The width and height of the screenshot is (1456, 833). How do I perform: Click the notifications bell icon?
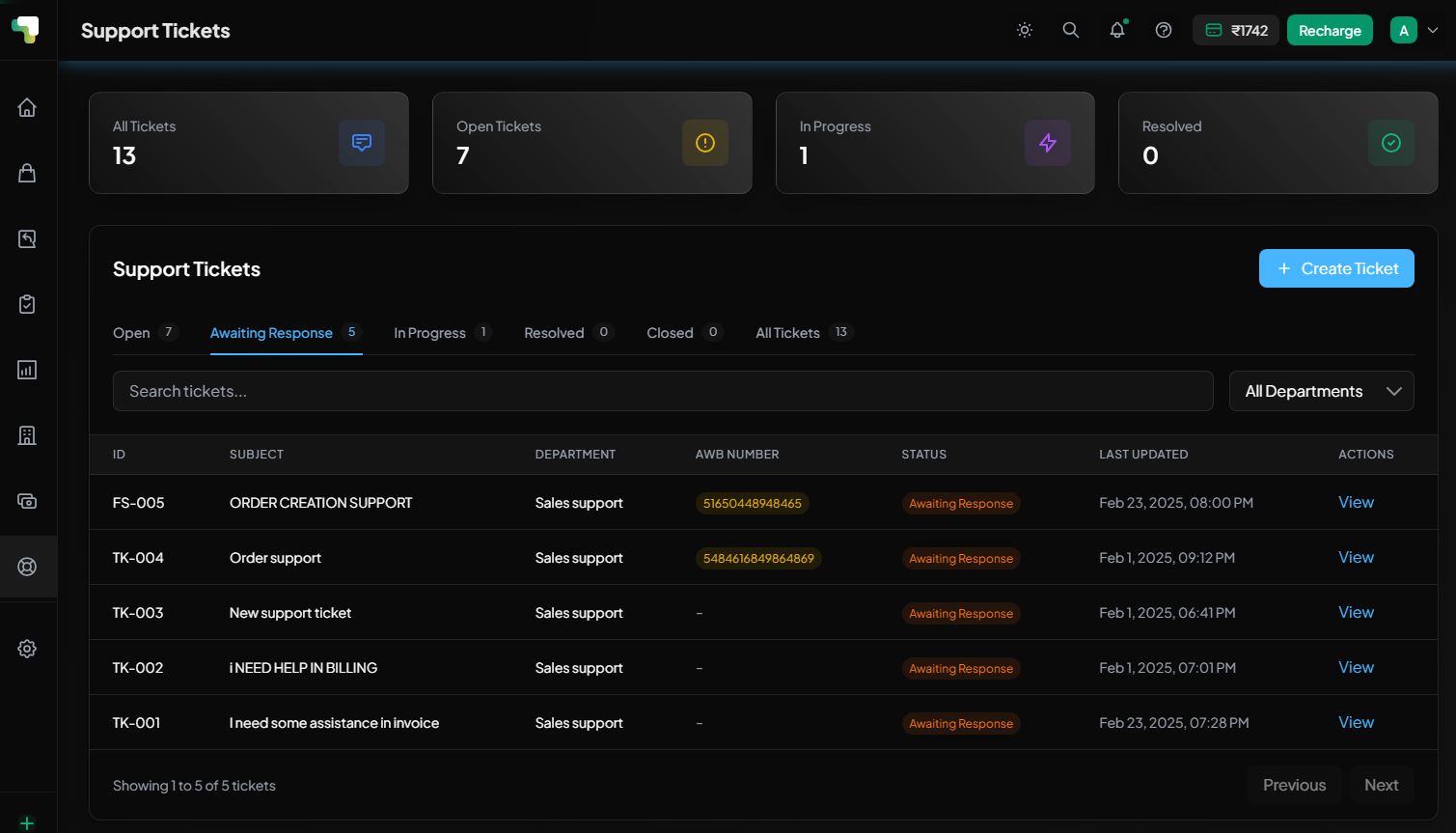point(1117,30)
